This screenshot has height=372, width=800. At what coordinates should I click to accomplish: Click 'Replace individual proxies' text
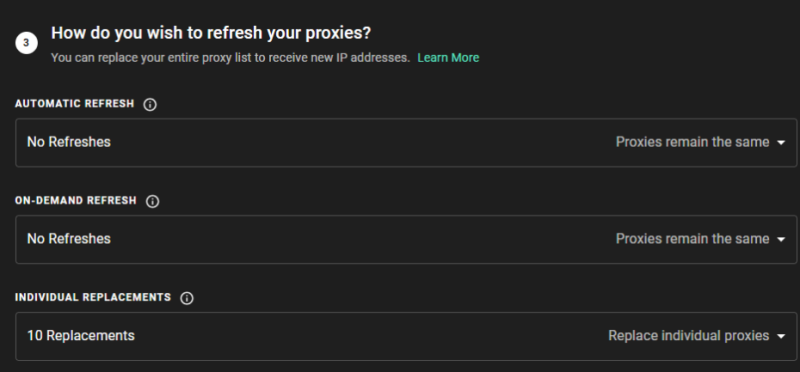coord(689,336)
